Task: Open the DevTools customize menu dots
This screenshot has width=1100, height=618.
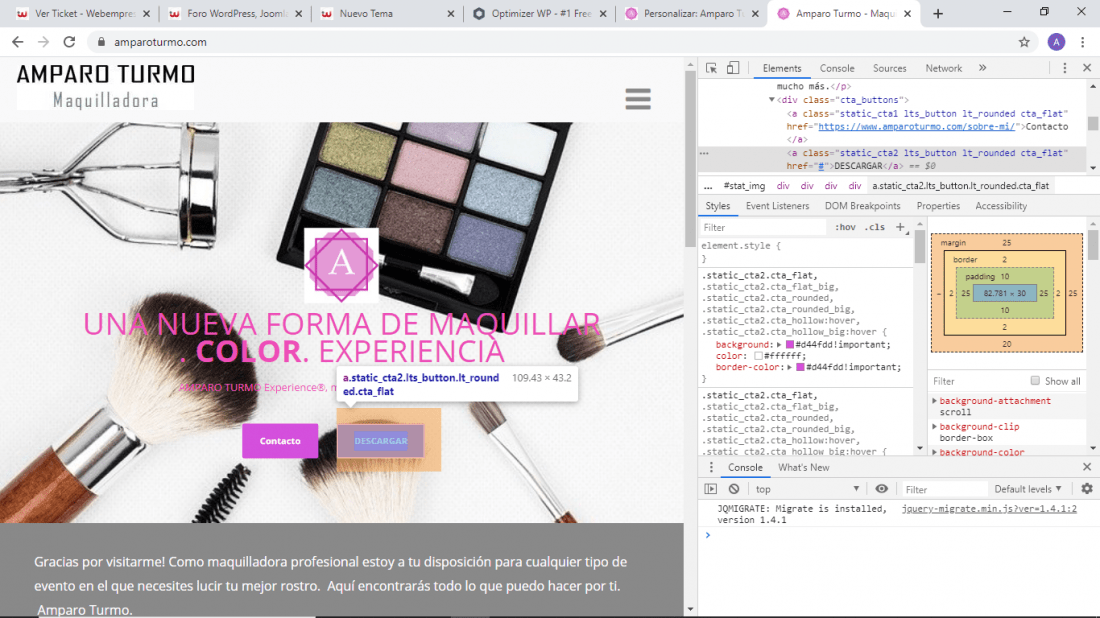Action: click(1064, 68)
